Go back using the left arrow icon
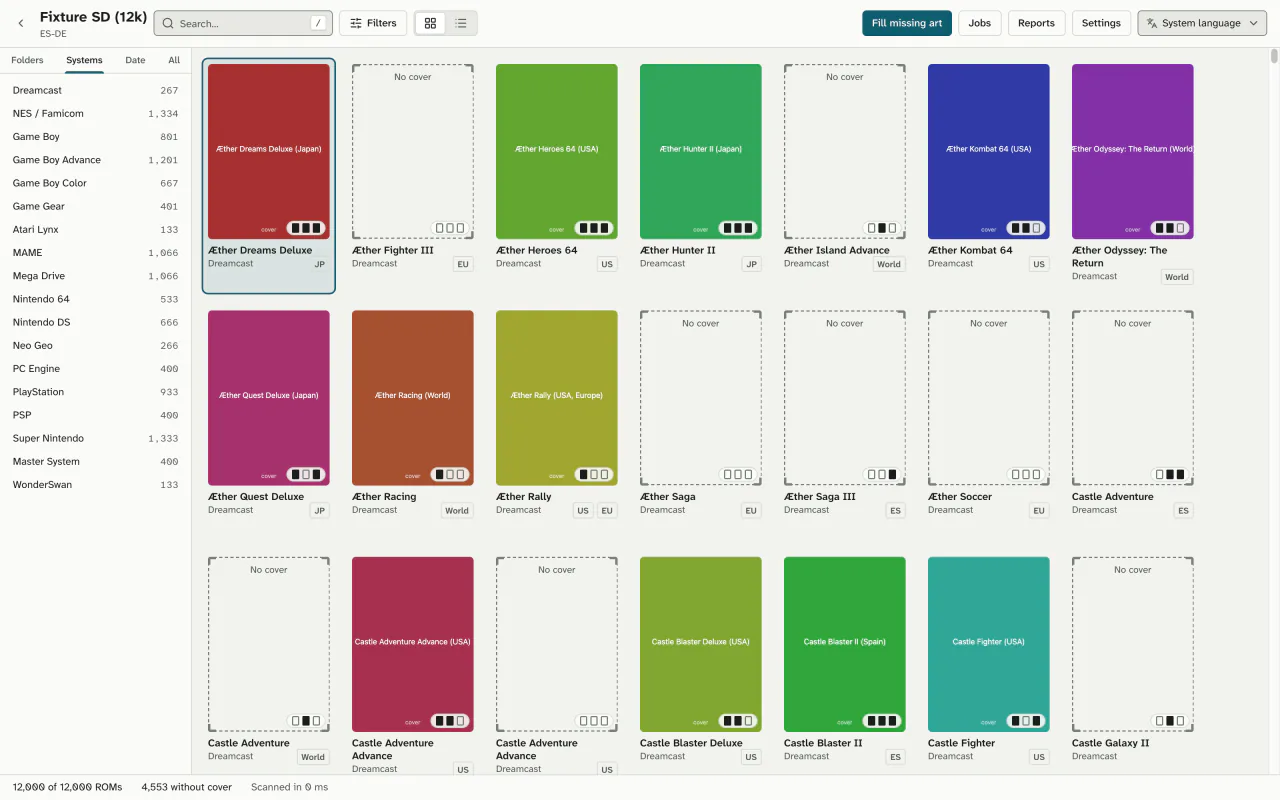 click(21, 23)
